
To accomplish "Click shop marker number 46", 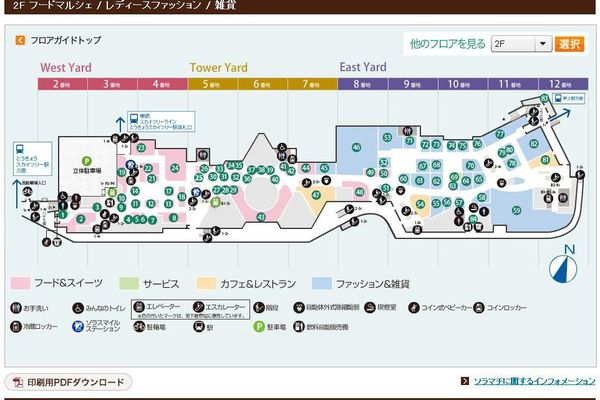I will (x=356, y=147).
